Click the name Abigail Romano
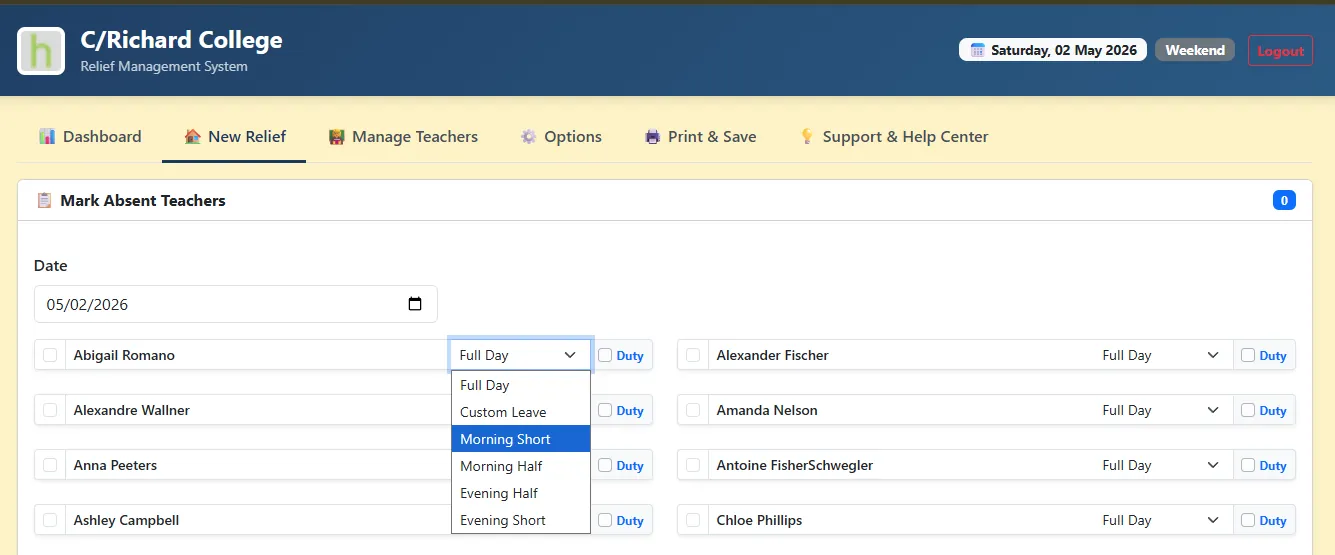 tap(124, 355)
